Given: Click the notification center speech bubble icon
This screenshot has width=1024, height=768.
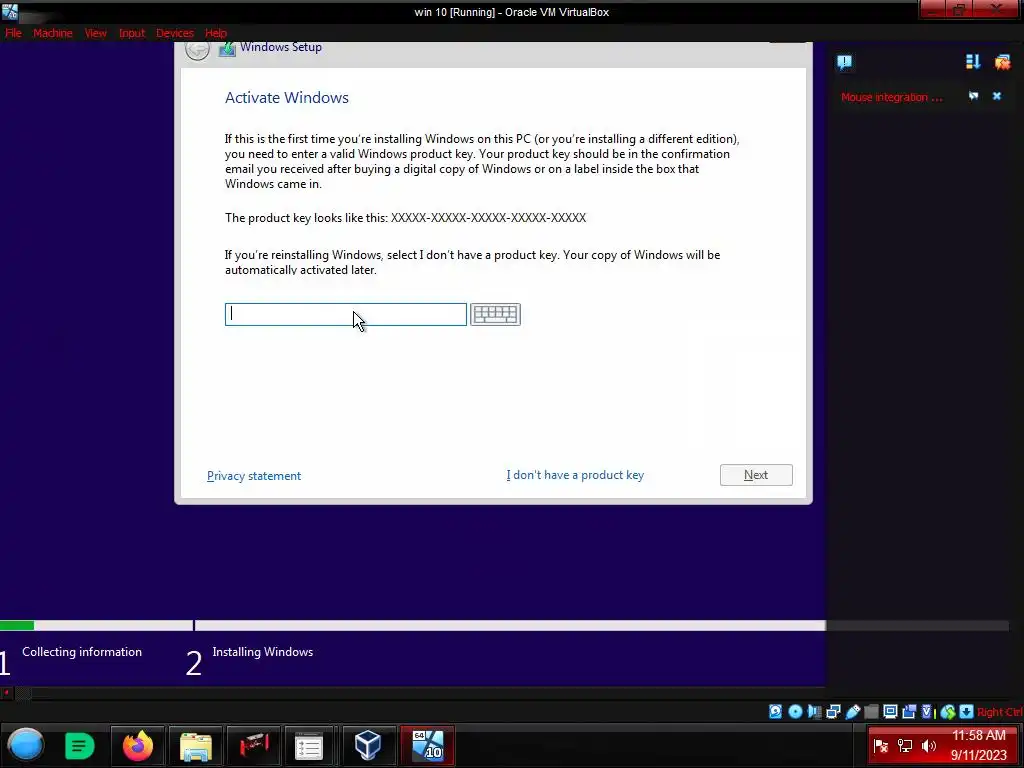Looking at the screenshot, I should coord(844,62).
